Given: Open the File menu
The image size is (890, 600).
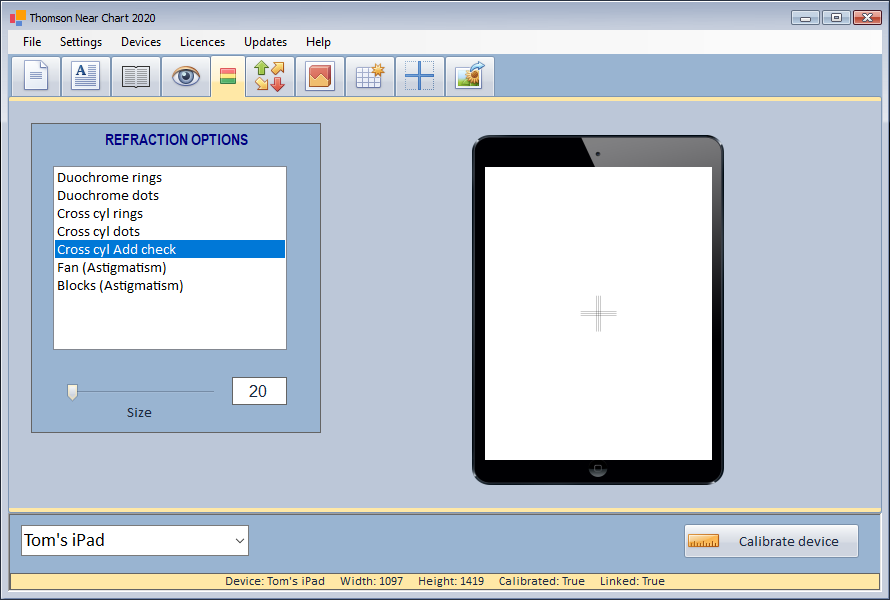Looking at the screenshot, I should 32,42.
